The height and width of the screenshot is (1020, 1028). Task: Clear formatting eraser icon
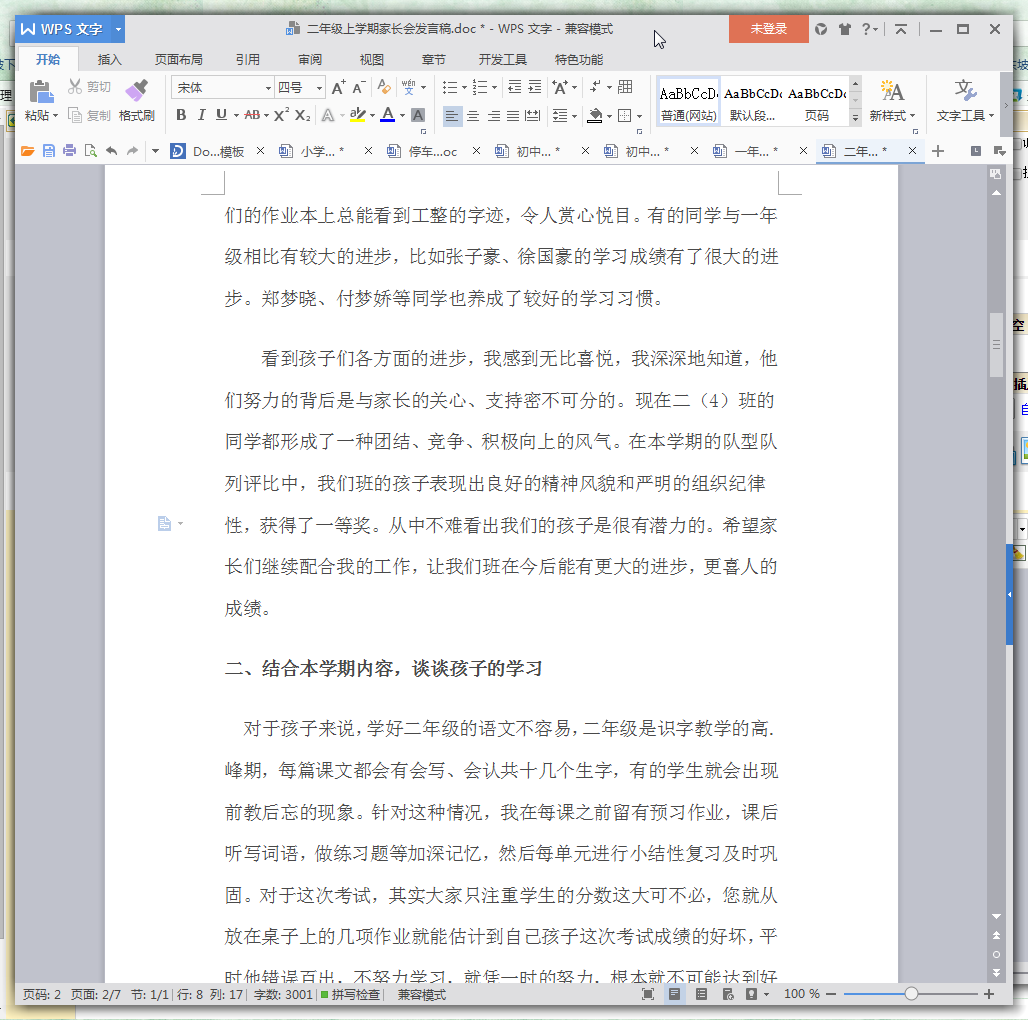(384, 87)
